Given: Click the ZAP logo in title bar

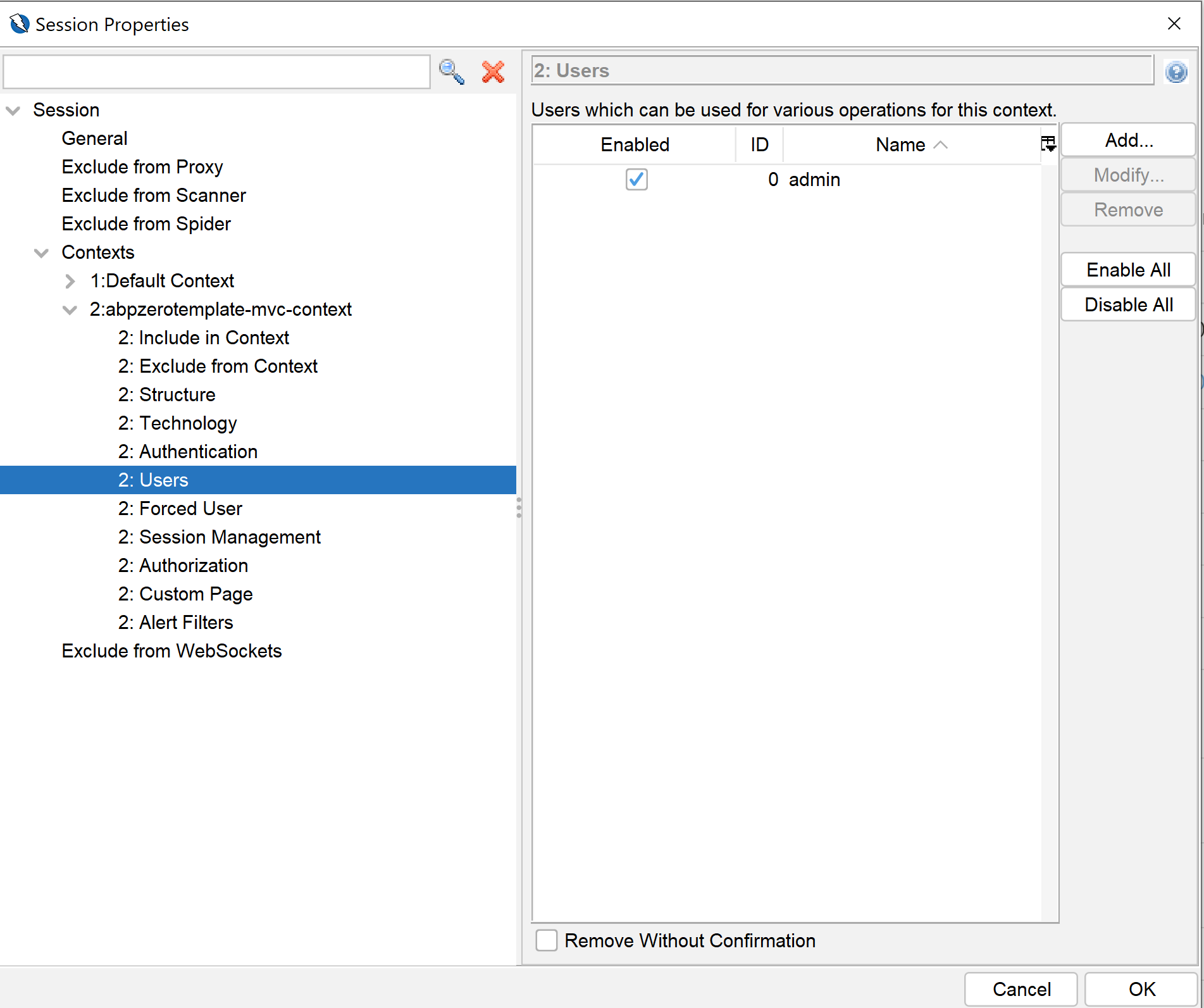Looking at the screenshot, I should click(x=20, y=24).
